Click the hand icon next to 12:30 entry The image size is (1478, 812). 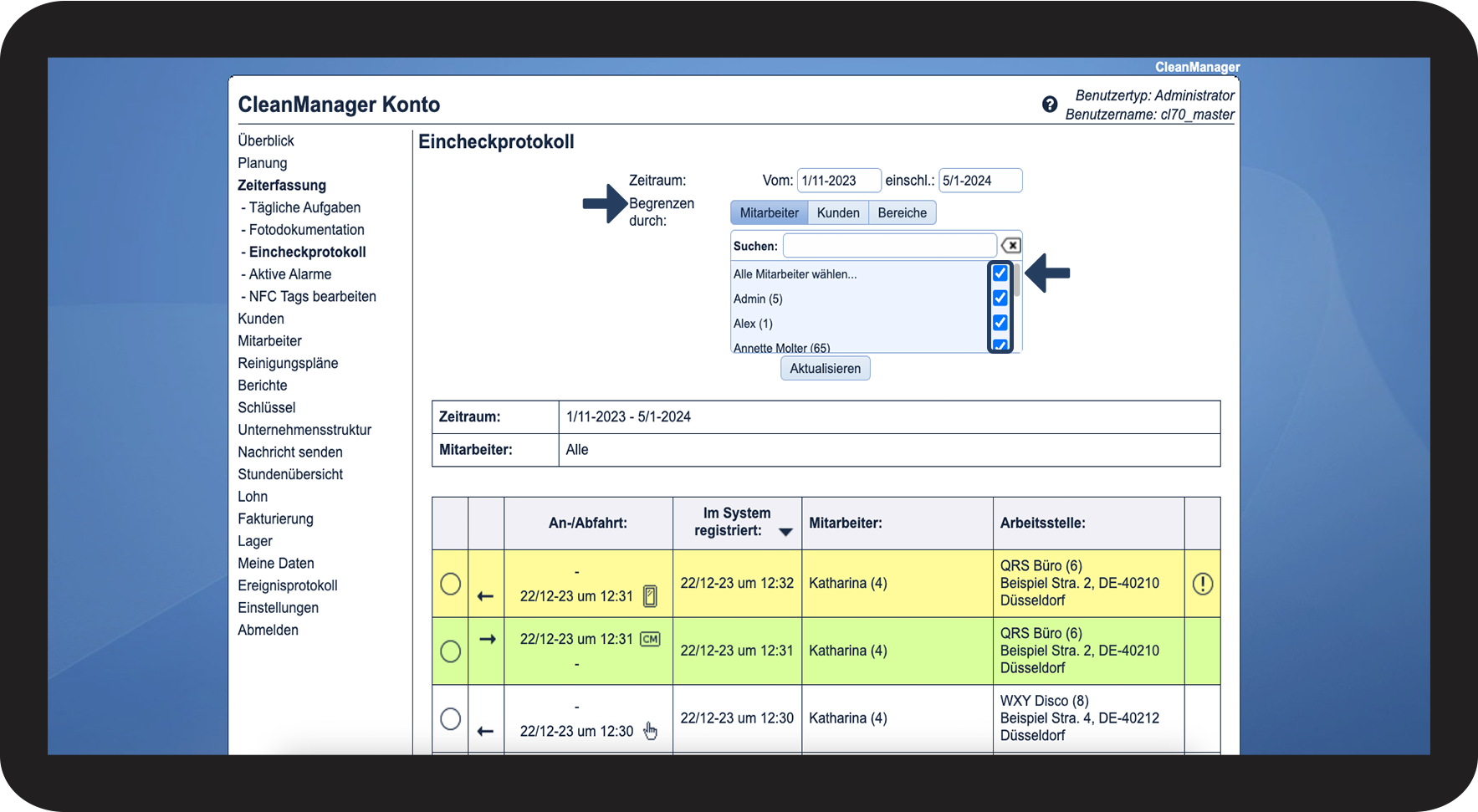(650, 732)
